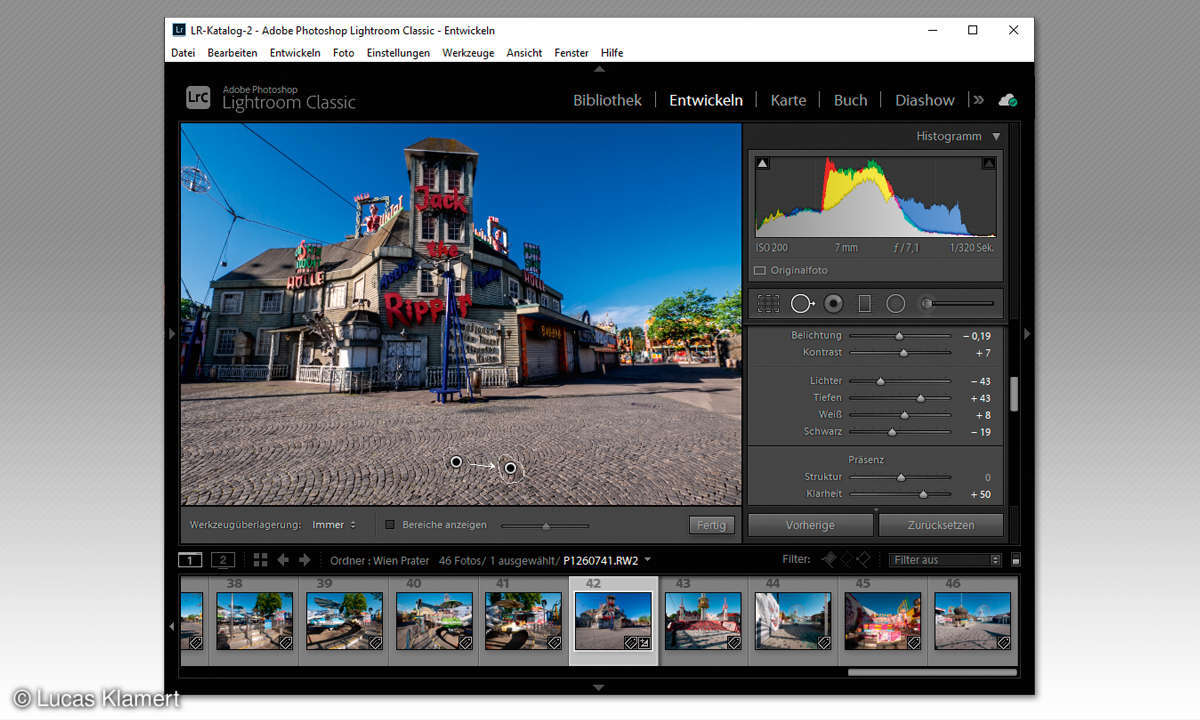Toggle the filter lock switch at filmstrip right
This screenshot has height=720, width=1200.
click(x=1016, y=560)
